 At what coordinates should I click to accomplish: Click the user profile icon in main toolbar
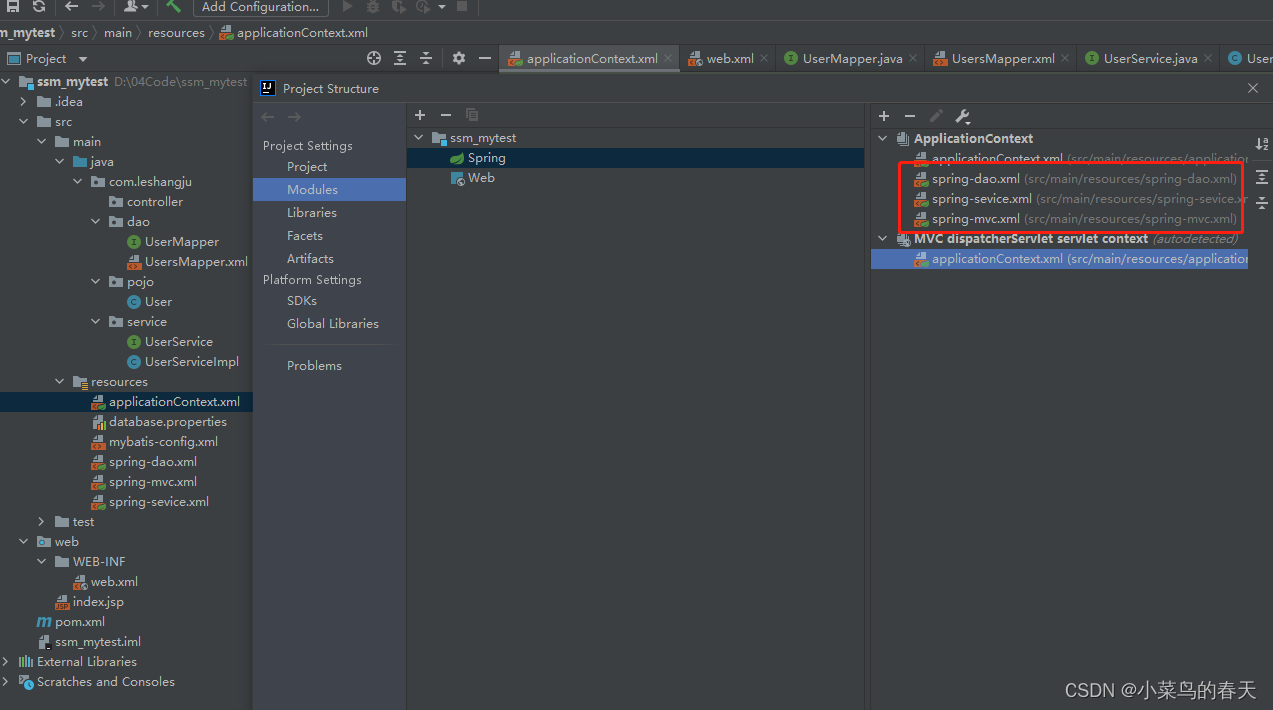(x=135, y=6)
